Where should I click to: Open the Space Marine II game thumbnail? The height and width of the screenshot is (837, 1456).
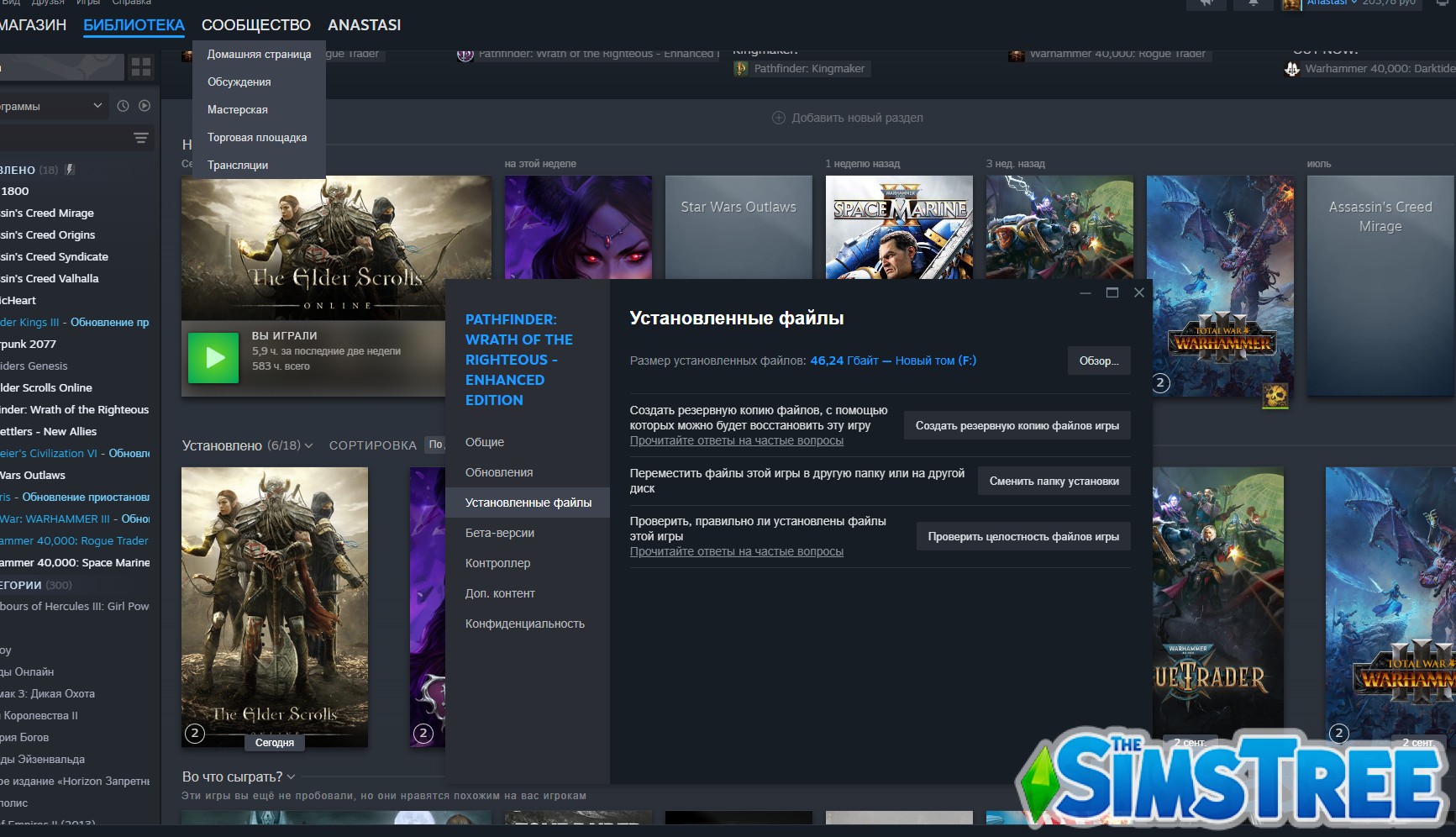(x=899, y=227)
